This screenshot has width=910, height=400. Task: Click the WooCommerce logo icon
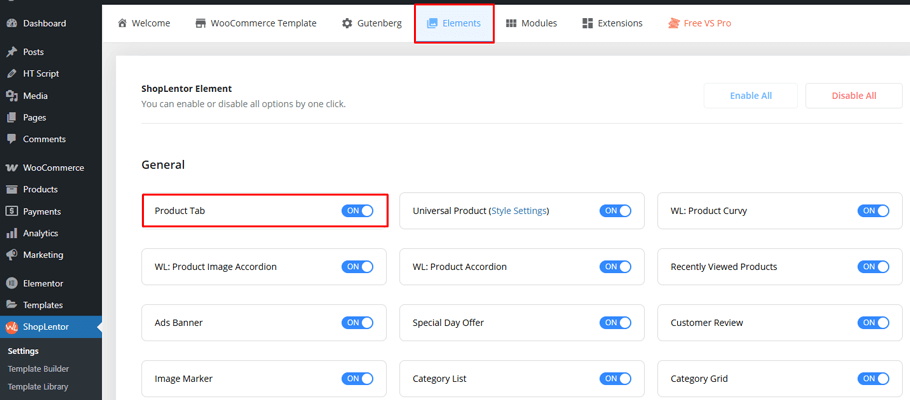(11, 168)
